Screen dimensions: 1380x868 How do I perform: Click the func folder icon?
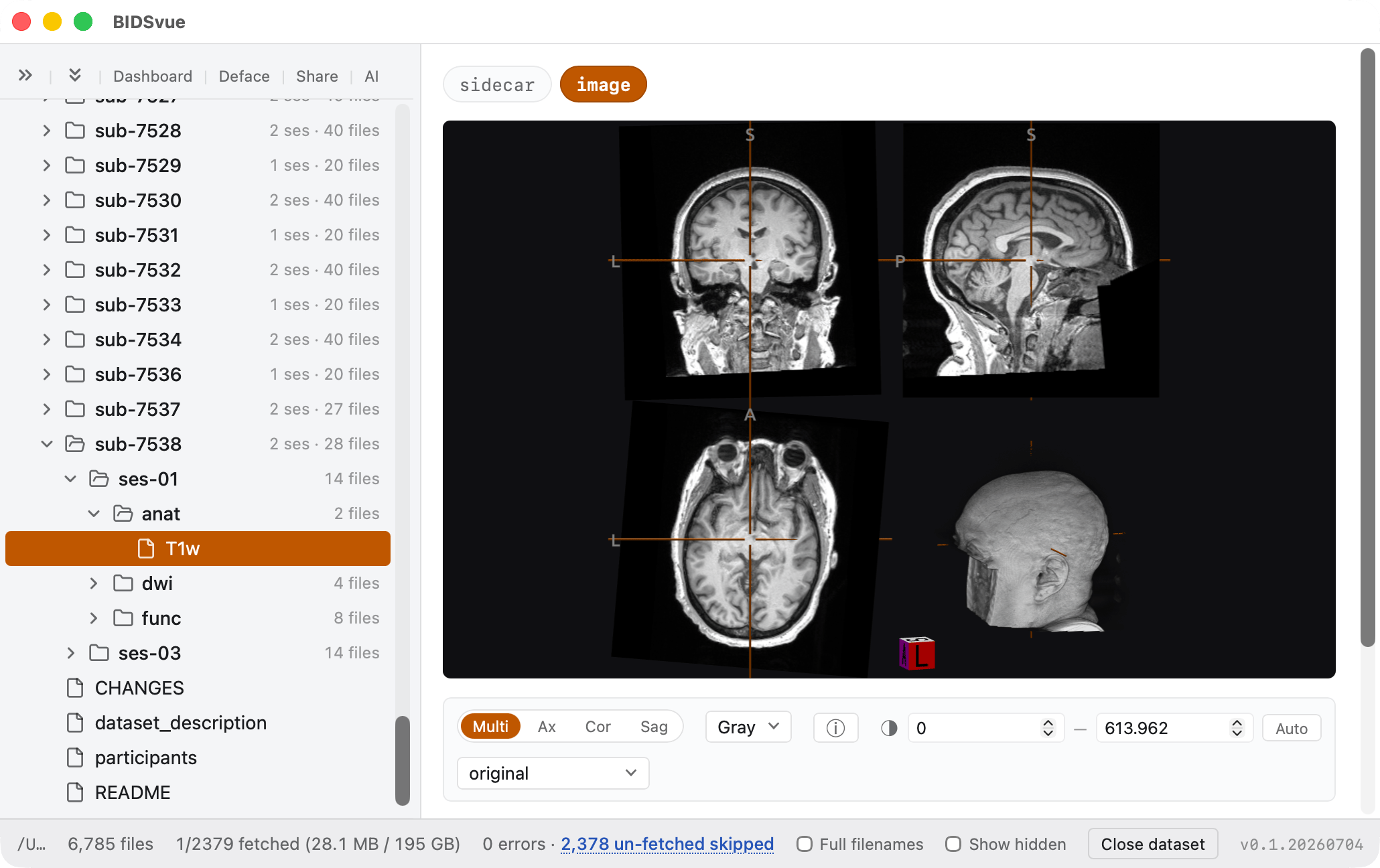[x=123, y=618]
